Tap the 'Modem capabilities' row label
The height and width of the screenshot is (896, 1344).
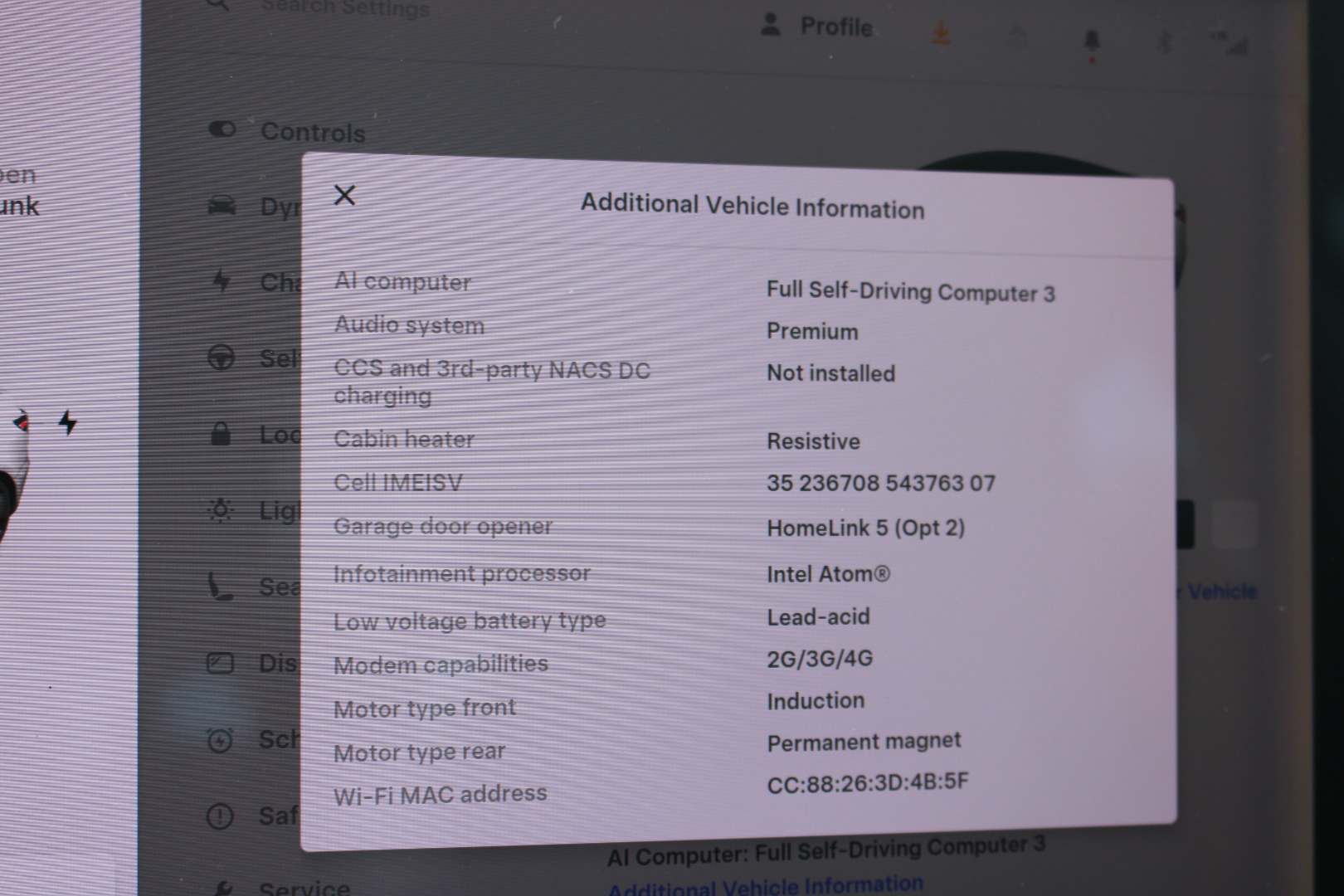point(441,665)
